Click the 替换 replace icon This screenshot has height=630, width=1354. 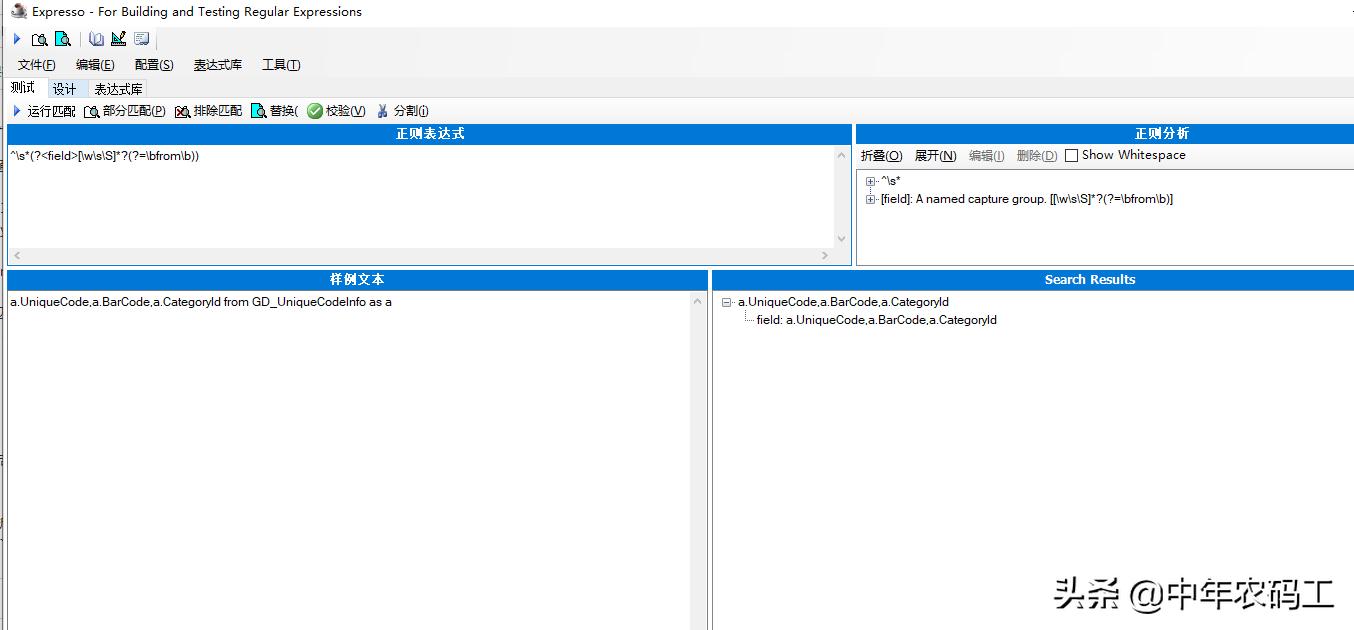[x=258, y=110]
